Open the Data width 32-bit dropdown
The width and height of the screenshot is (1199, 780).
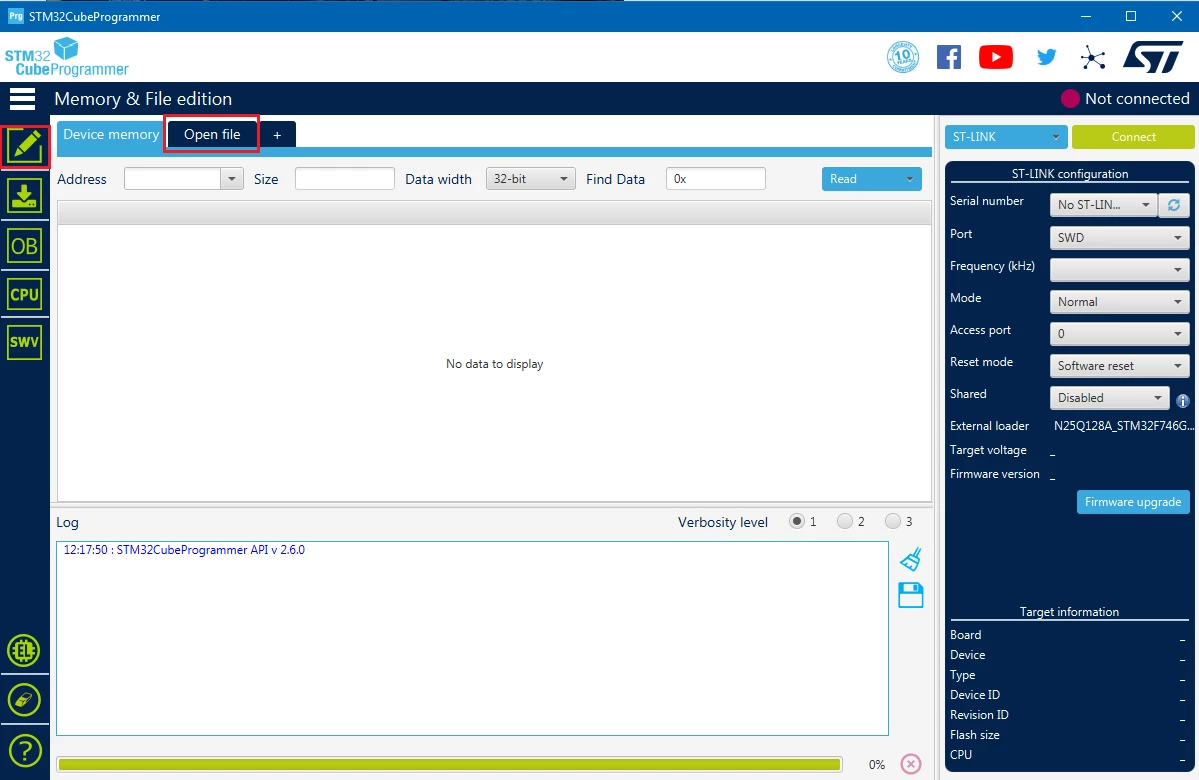click(x=531, y=179)
